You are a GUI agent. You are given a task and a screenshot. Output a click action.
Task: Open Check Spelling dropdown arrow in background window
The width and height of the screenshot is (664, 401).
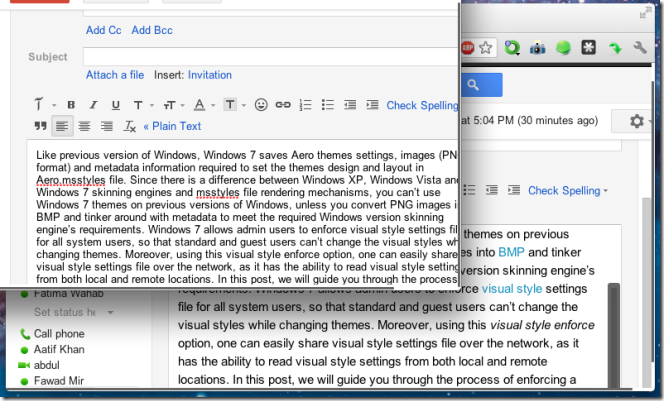[606, 191]
